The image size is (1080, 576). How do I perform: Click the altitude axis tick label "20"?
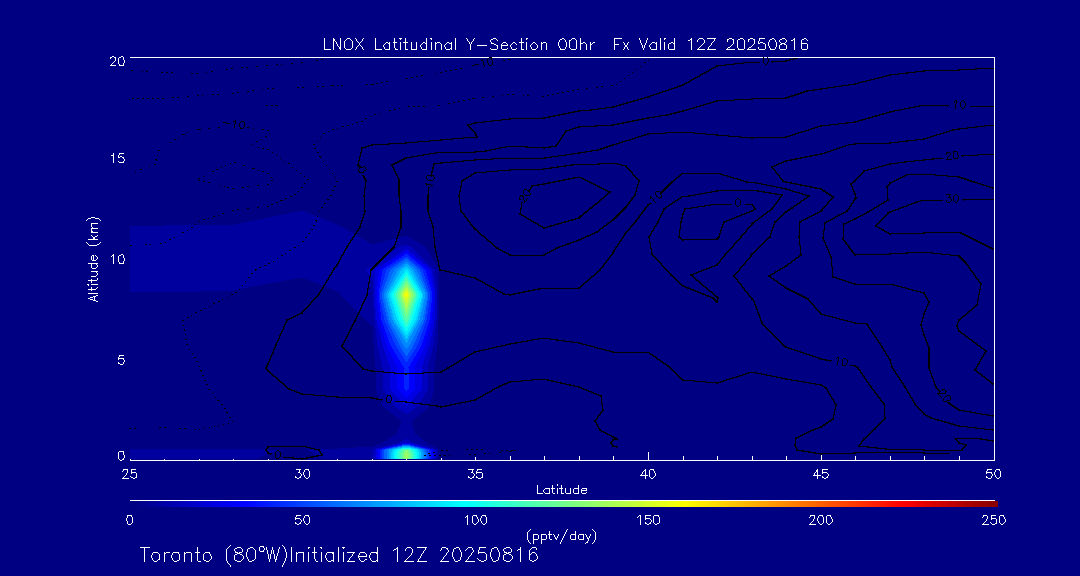click(x=118, y=60)
